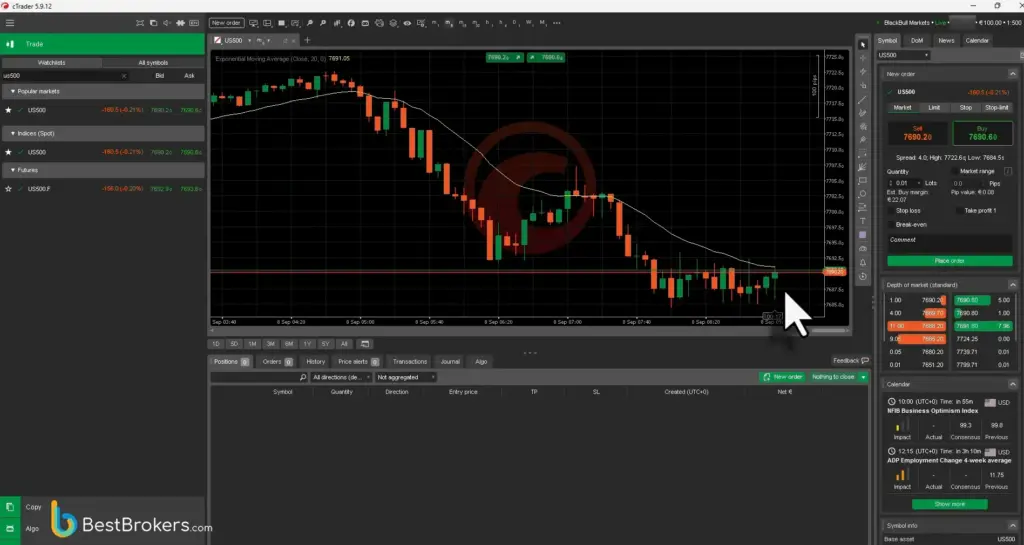Toggle favorite star for US500 in Popular markets

click(x=8, y=110)
